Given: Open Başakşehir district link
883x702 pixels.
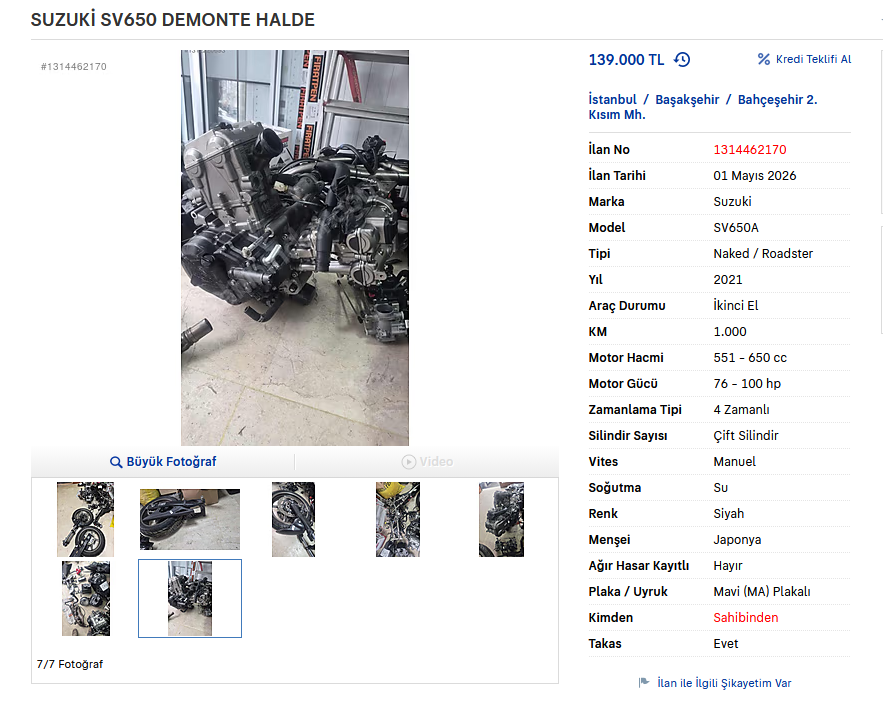Looking at the screenshot, I should pos(687,100).
